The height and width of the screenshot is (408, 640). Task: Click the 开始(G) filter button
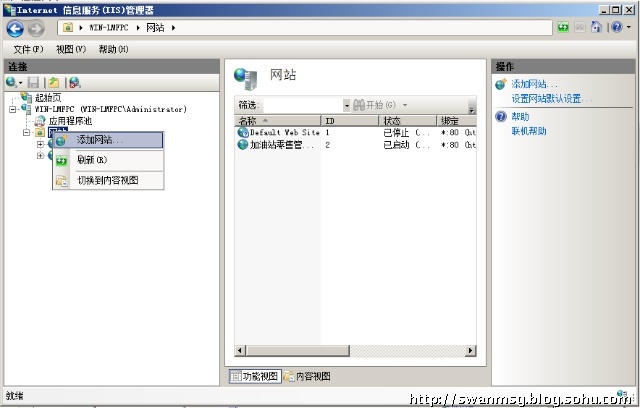coord(375,105)
